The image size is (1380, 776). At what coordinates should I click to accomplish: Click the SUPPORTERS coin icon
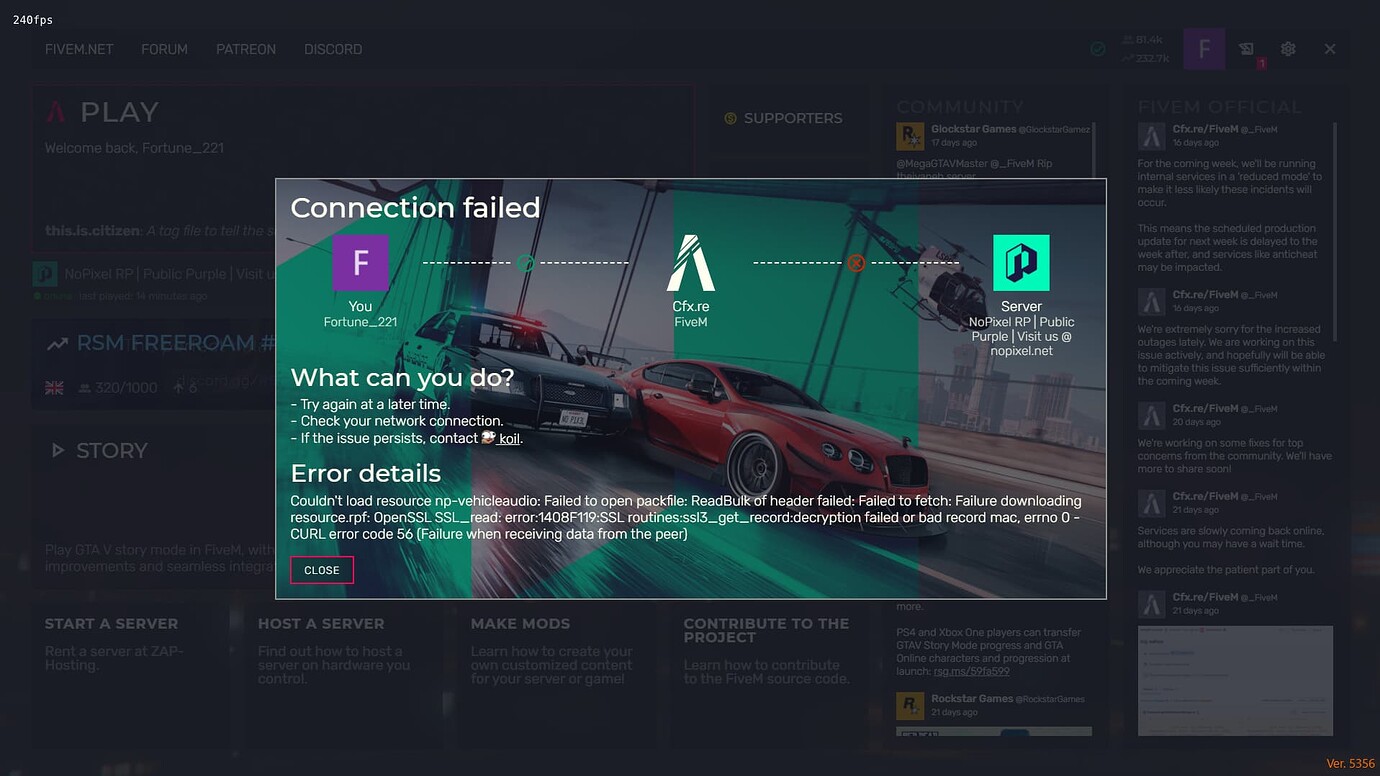[x=730, y=118]
